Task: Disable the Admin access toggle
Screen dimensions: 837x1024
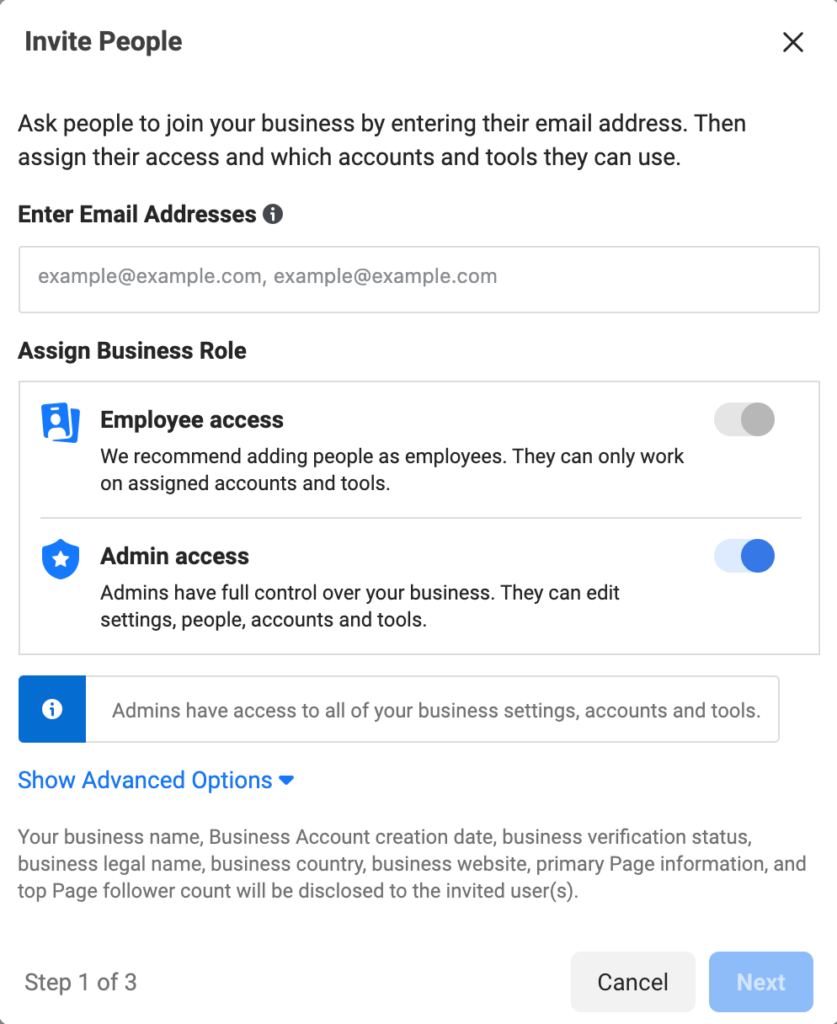Action: (x=744, y=556)
